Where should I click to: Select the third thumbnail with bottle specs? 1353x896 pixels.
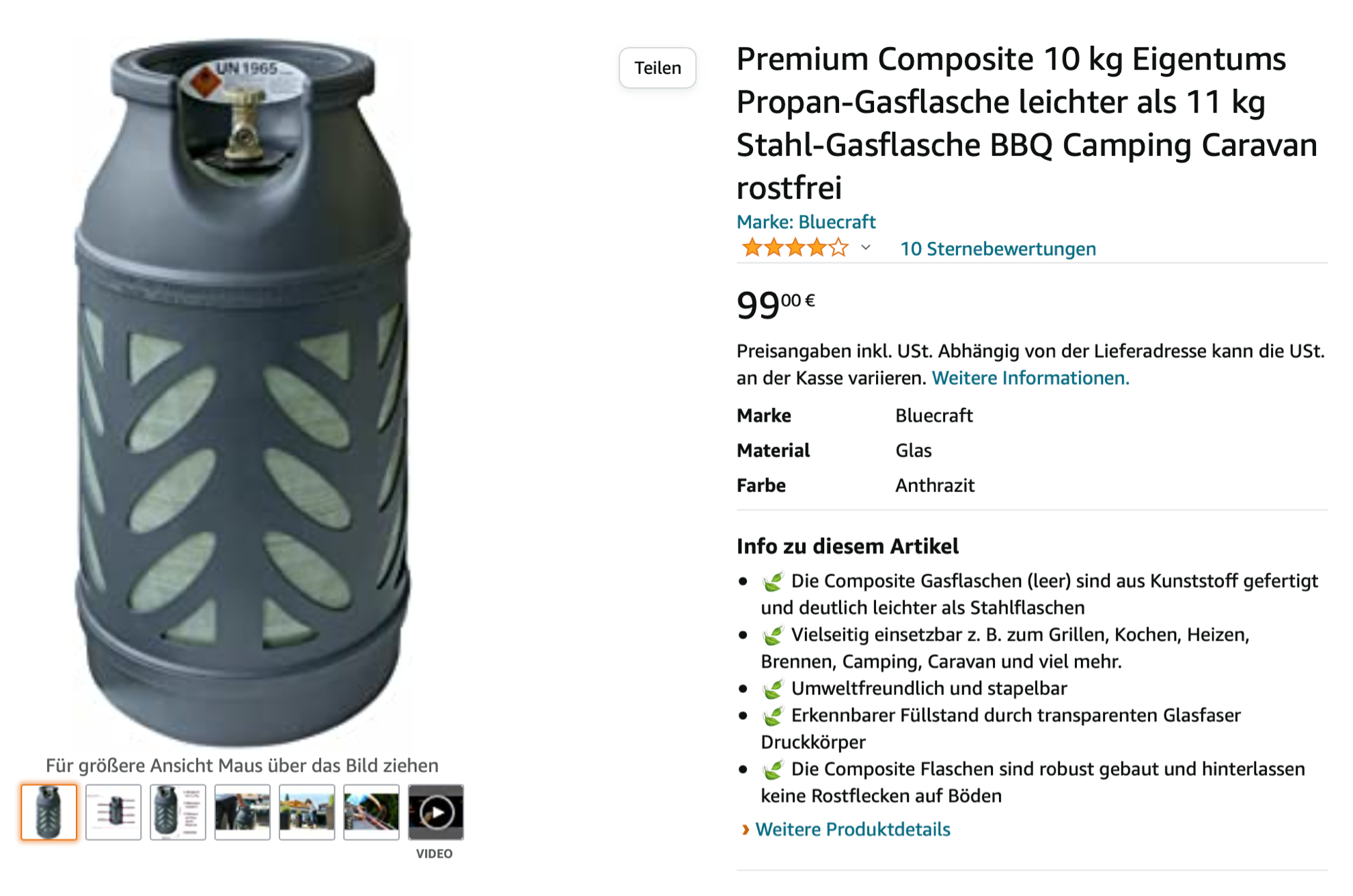click(x=178, y=812)
